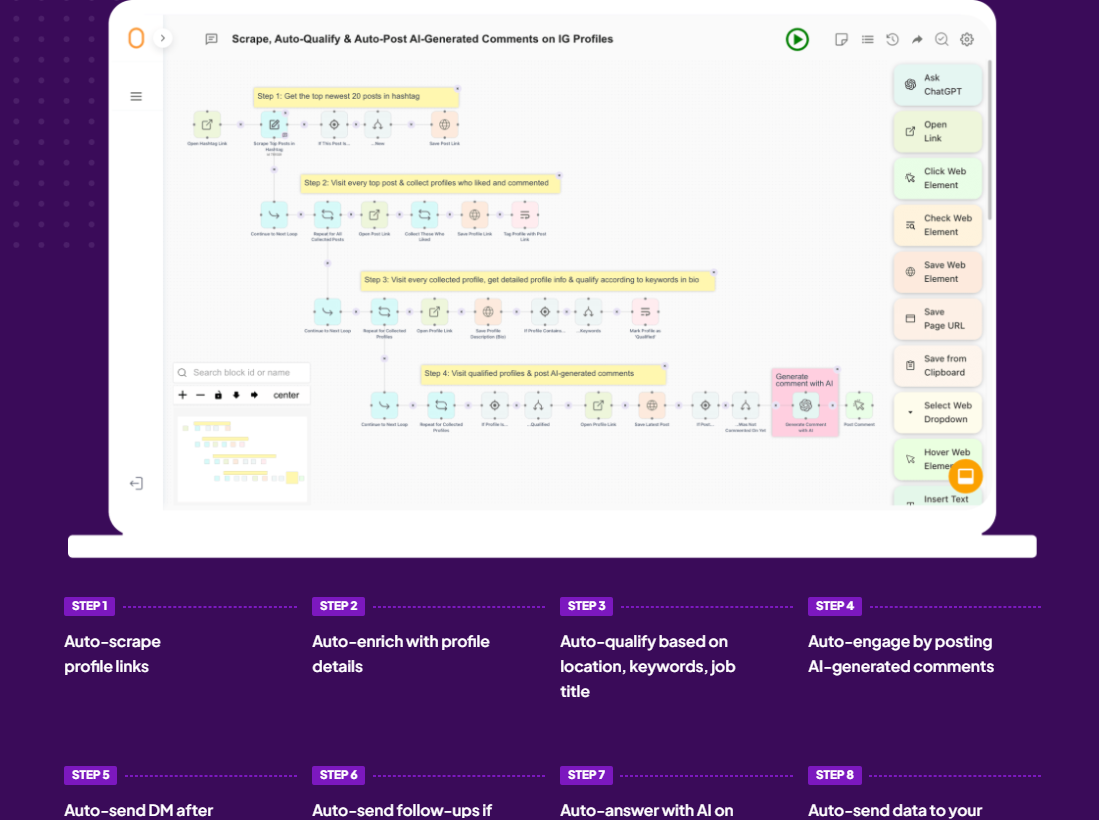
Task: Open the hamburger menu in left sidebar
Action: [136, 96]
